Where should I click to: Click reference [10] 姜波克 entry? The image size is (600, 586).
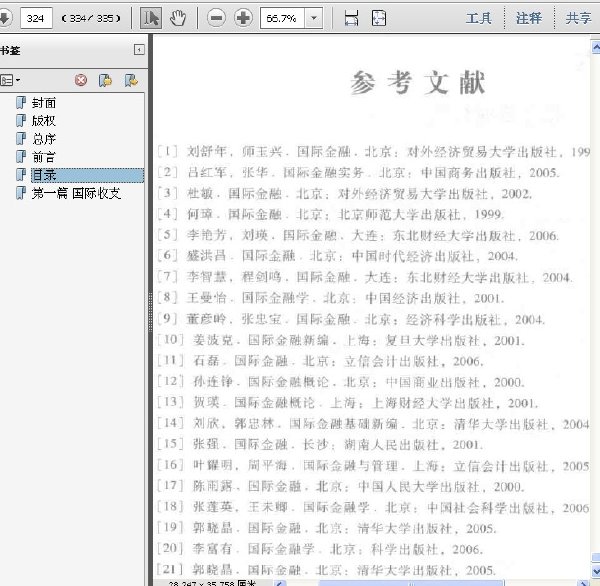(341, 340)
